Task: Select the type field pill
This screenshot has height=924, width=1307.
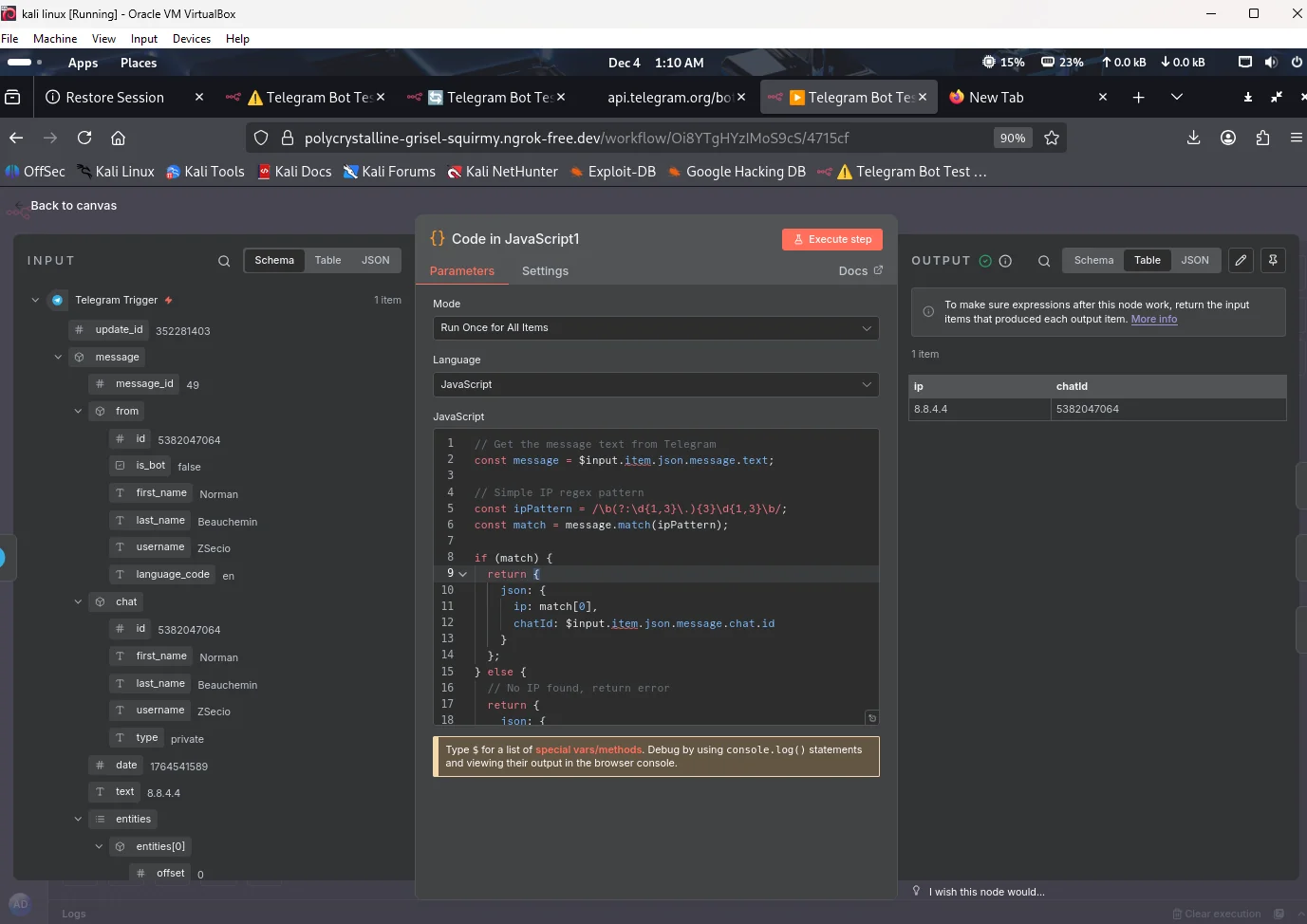Action: [x=137, y=737]
